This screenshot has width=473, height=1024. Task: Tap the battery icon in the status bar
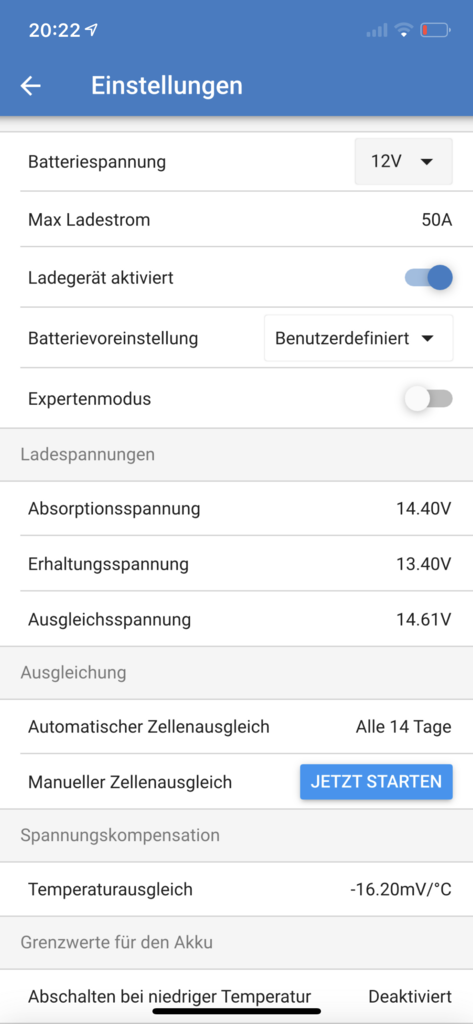(x=435, y=30)
